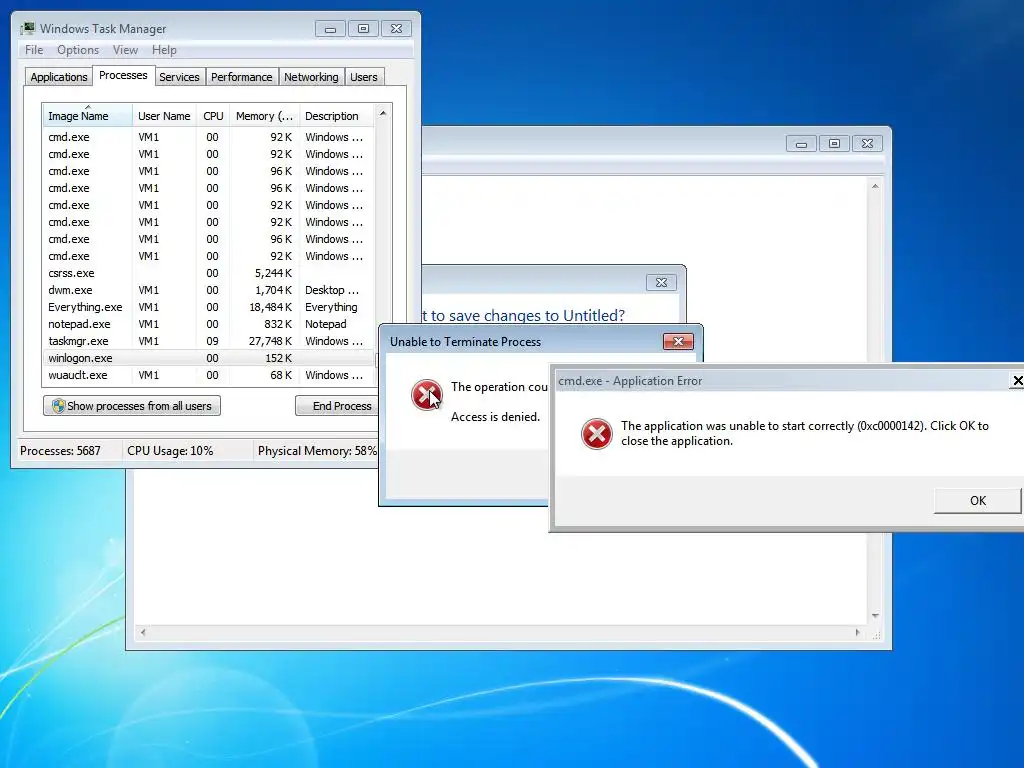Click the process list scroll up arrow

(383, 114)
